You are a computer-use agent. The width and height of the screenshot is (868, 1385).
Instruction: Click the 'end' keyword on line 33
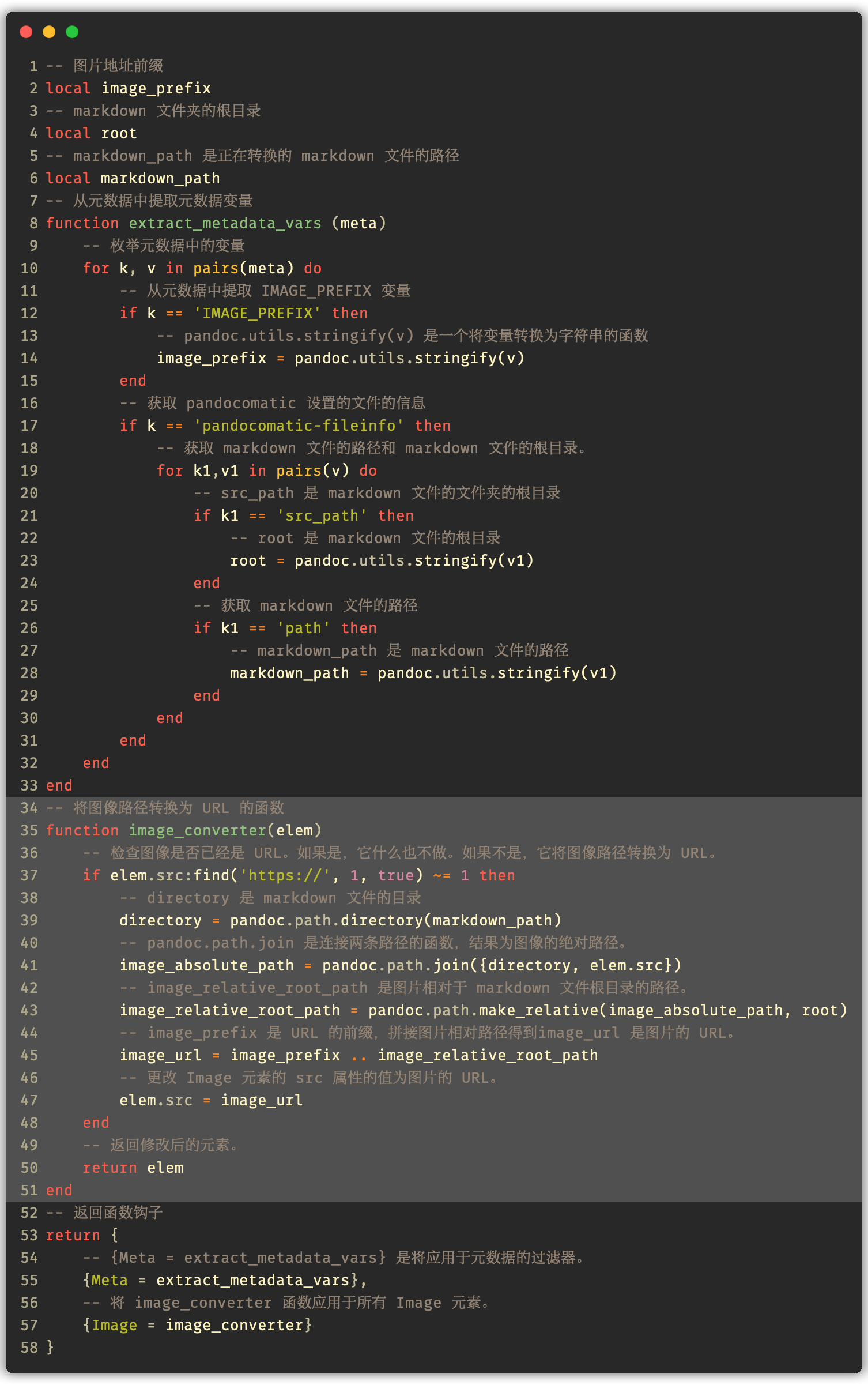pyautogui.click(x=59, y=785)
